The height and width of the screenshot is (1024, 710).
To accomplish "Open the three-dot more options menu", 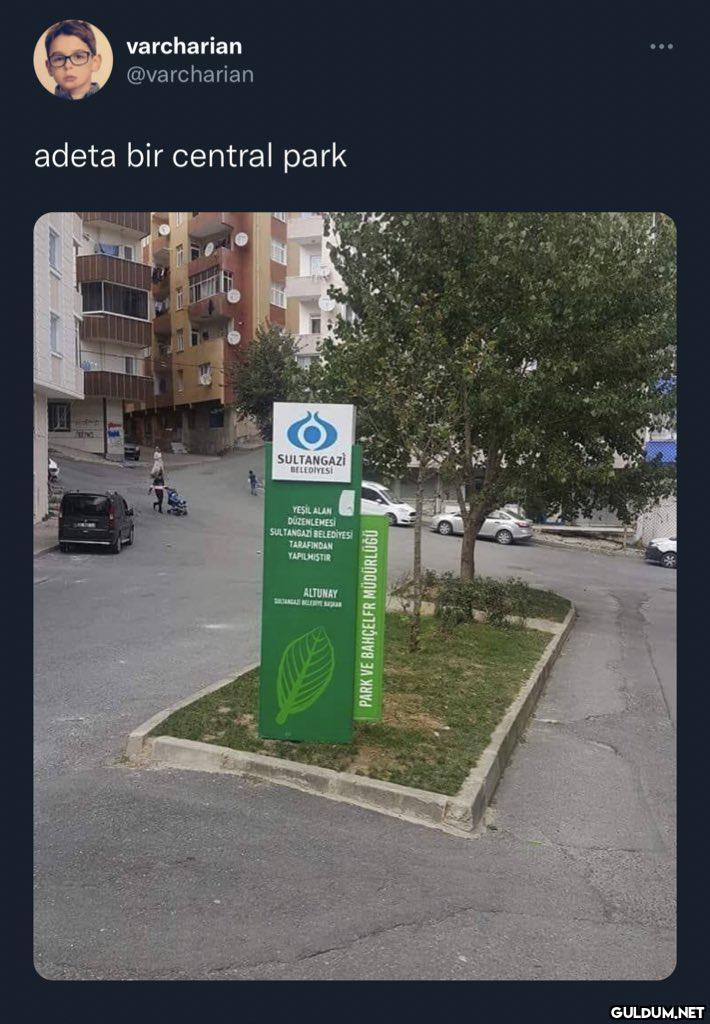I will (x=661, y=46).
